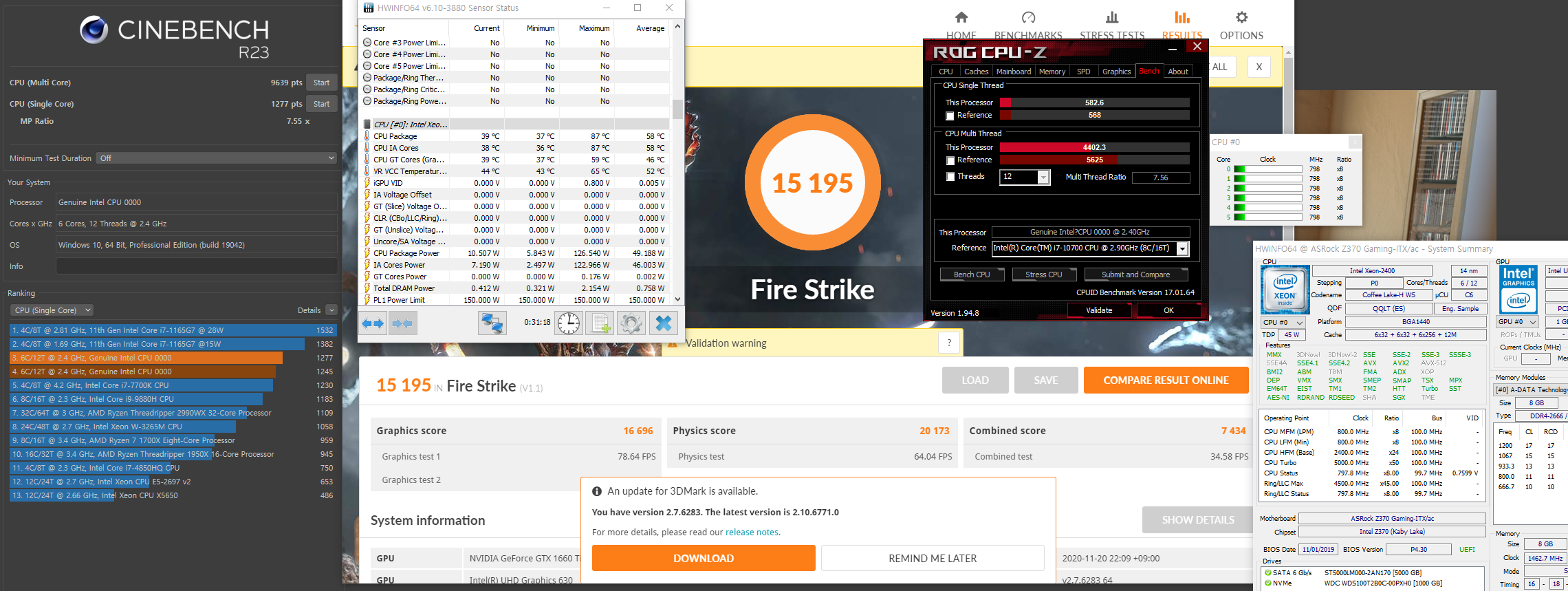Reset sensor timer with the clock icon
This screenshot has height=591, width=1568.
point(569,323)
